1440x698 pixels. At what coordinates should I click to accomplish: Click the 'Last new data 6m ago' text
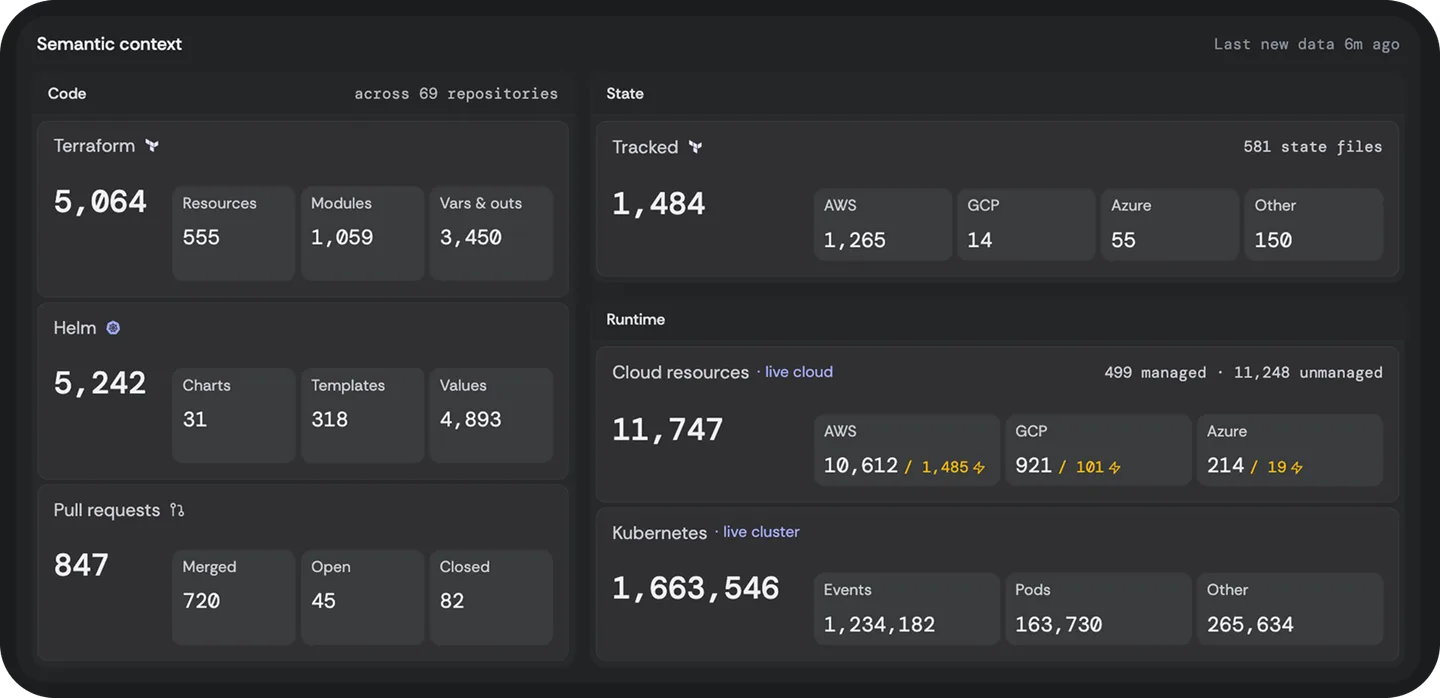(x=1306, y=44)
